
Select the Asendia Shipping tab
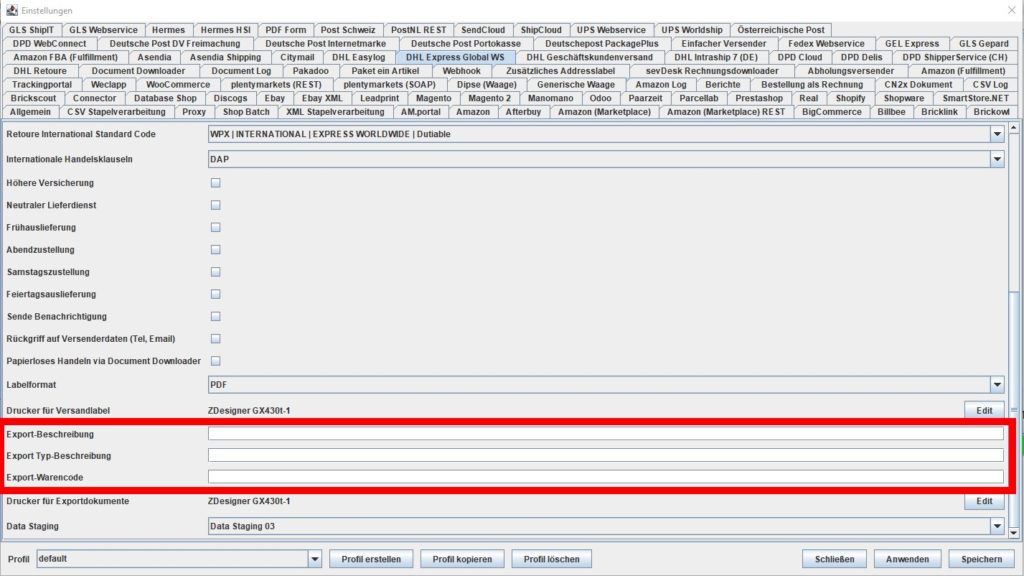coord(225,57)
